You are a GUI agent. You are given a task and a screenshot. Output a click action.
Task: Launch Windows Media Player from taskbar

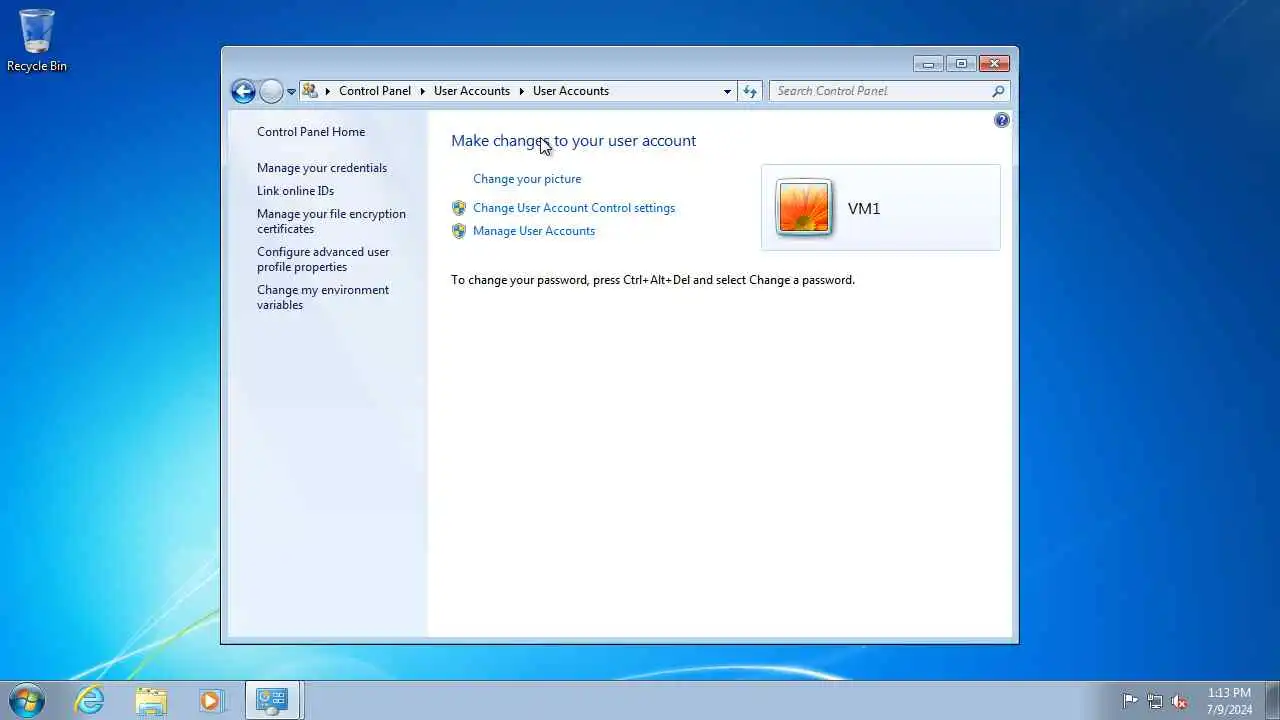tap(211, 700)
